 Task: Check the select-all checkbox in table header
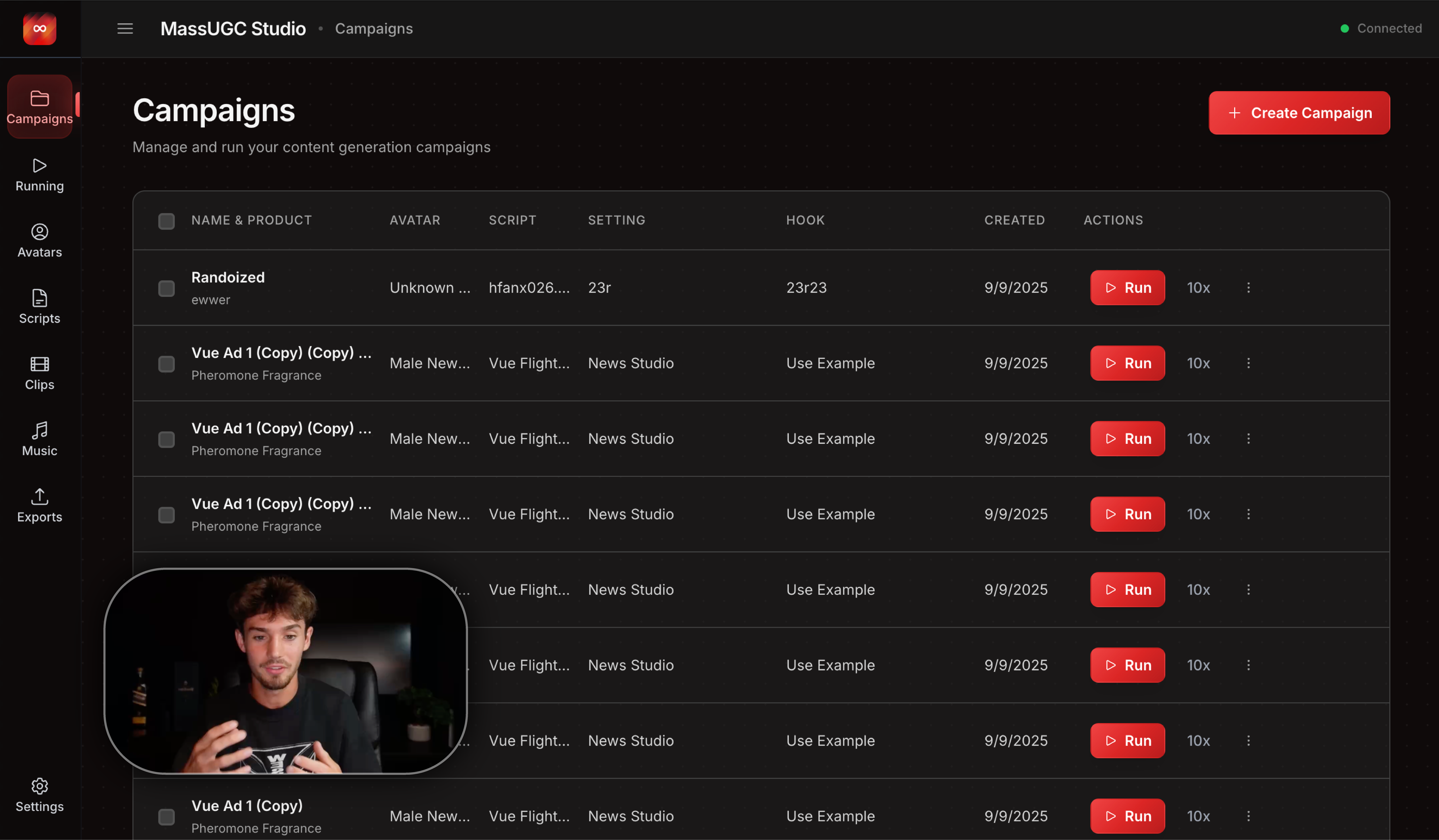(166, 221)
